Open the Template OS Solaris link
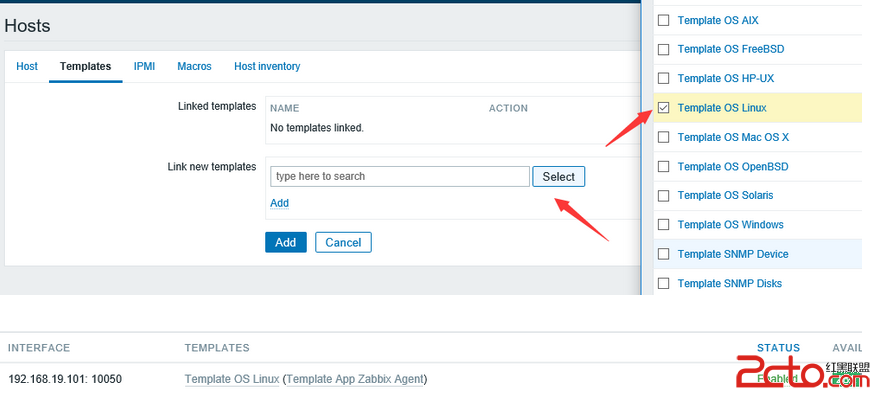Image resolution: width=873 pixels, height=398 pixels. click(725, 195)
